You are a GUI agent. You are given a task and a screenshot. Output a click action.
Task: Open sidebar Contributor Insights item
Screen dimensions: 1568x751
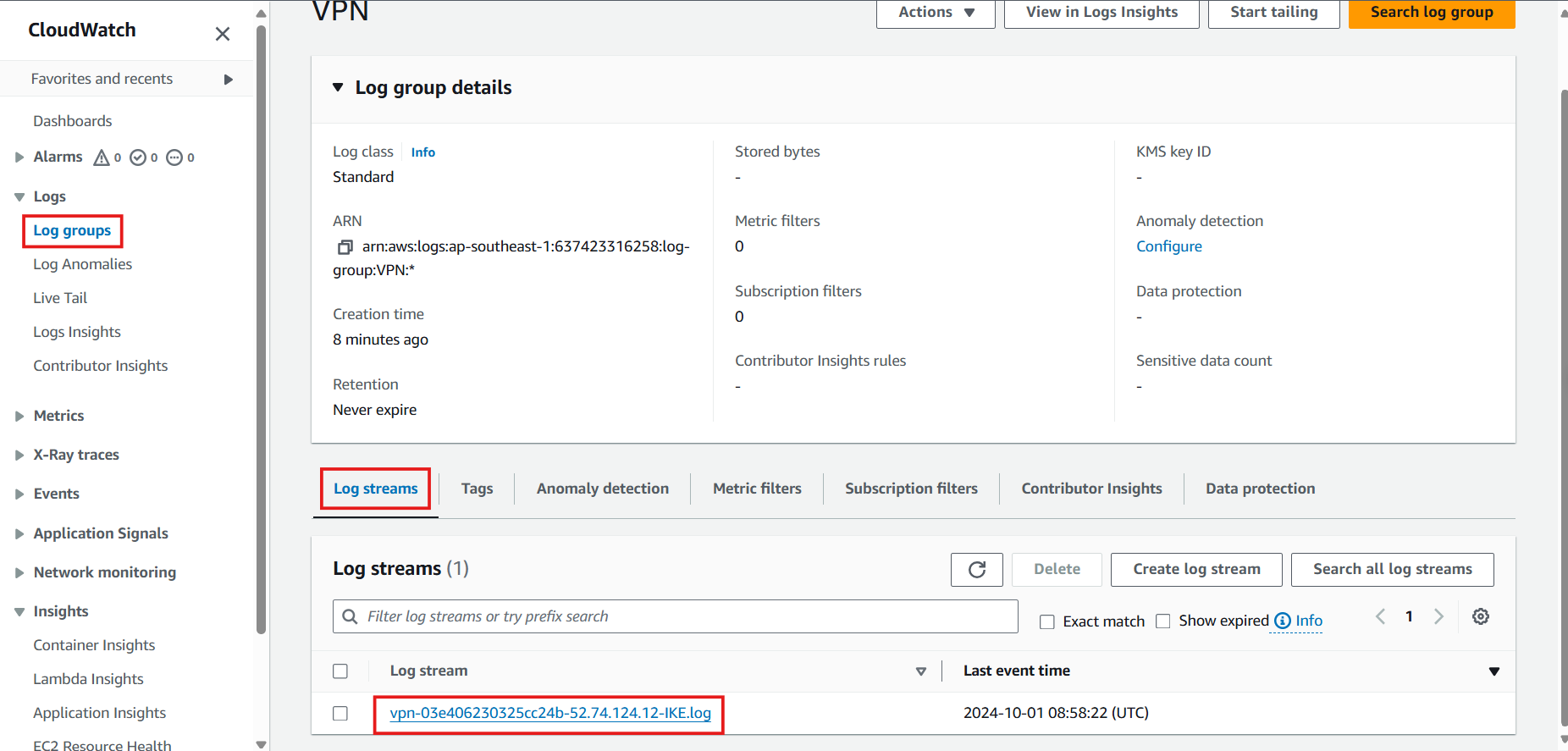tap(101, 366)
